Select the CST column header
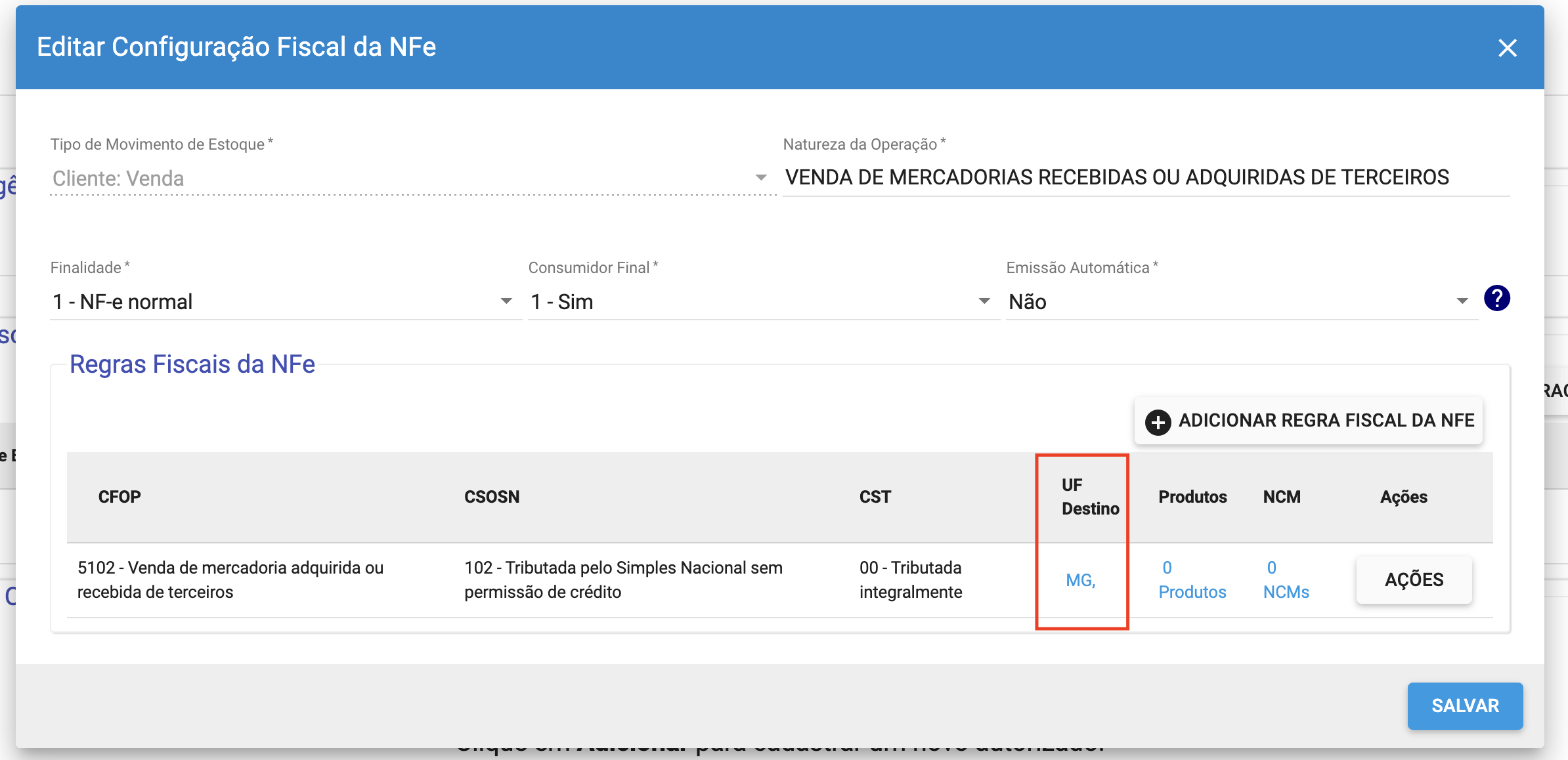 coord(875,497)
